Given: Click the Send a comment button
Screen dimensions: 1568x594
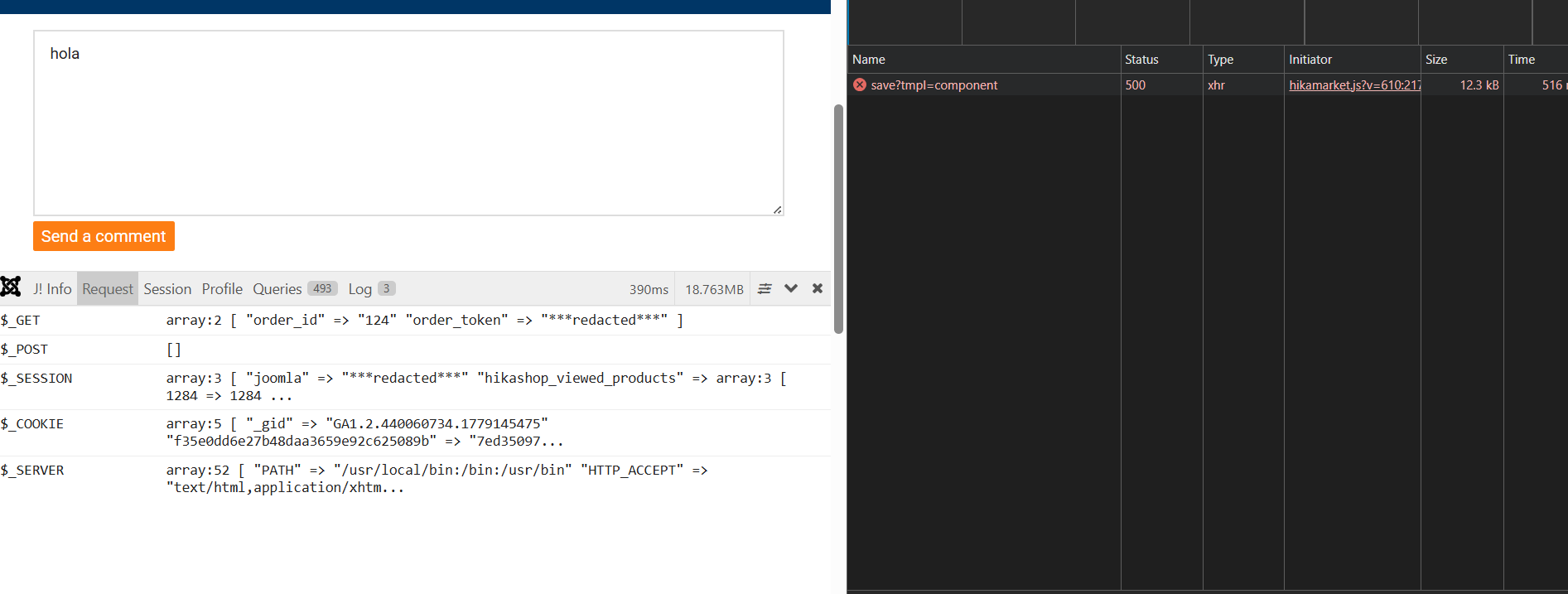Looking at the screenshot, I should tap(104, 236).
